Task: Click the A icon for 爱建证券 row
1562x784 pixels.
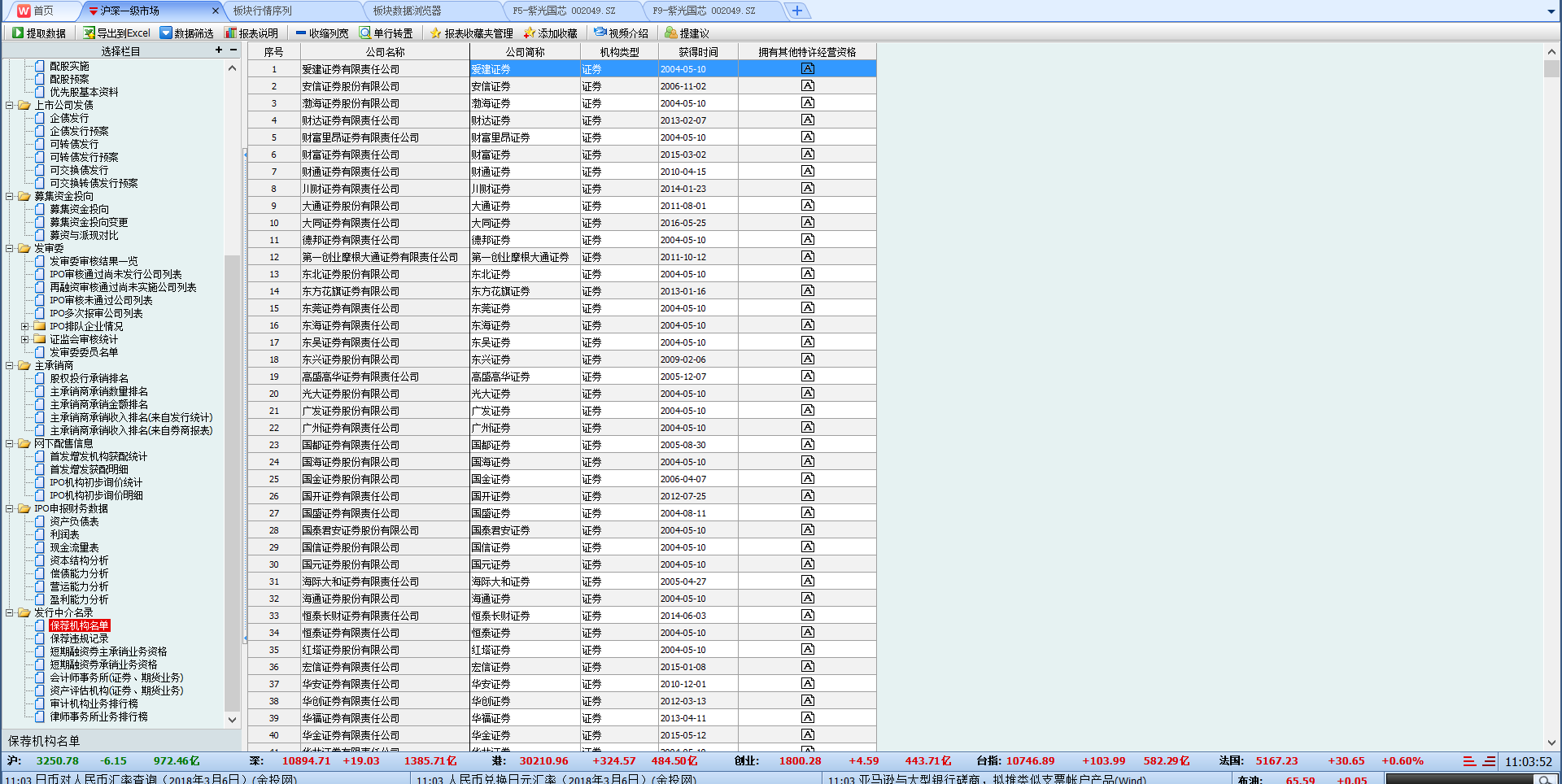Action: pos(808,69)
